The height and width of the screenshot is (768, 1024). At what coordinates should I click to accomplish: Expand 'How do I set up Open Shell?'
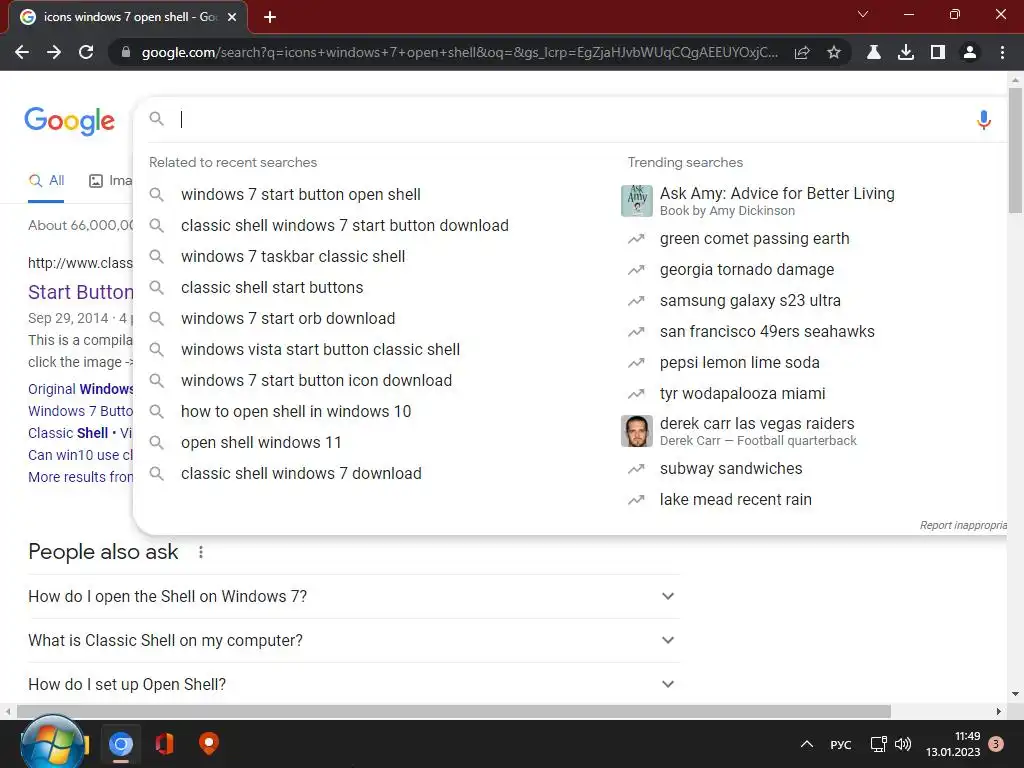(x=353, y=684)
